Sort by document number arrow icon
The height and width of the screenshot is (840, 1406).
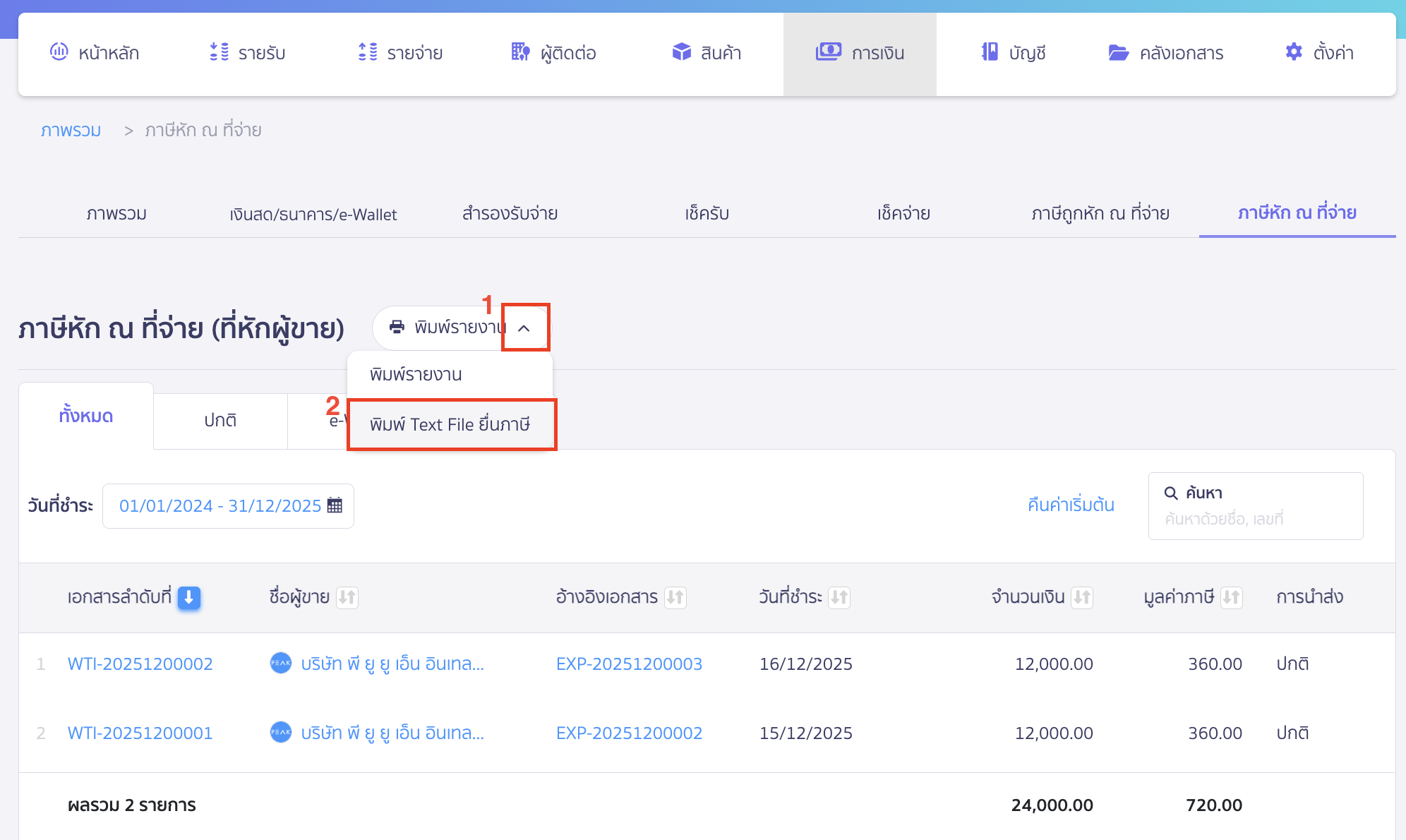[x=189, y=598]
